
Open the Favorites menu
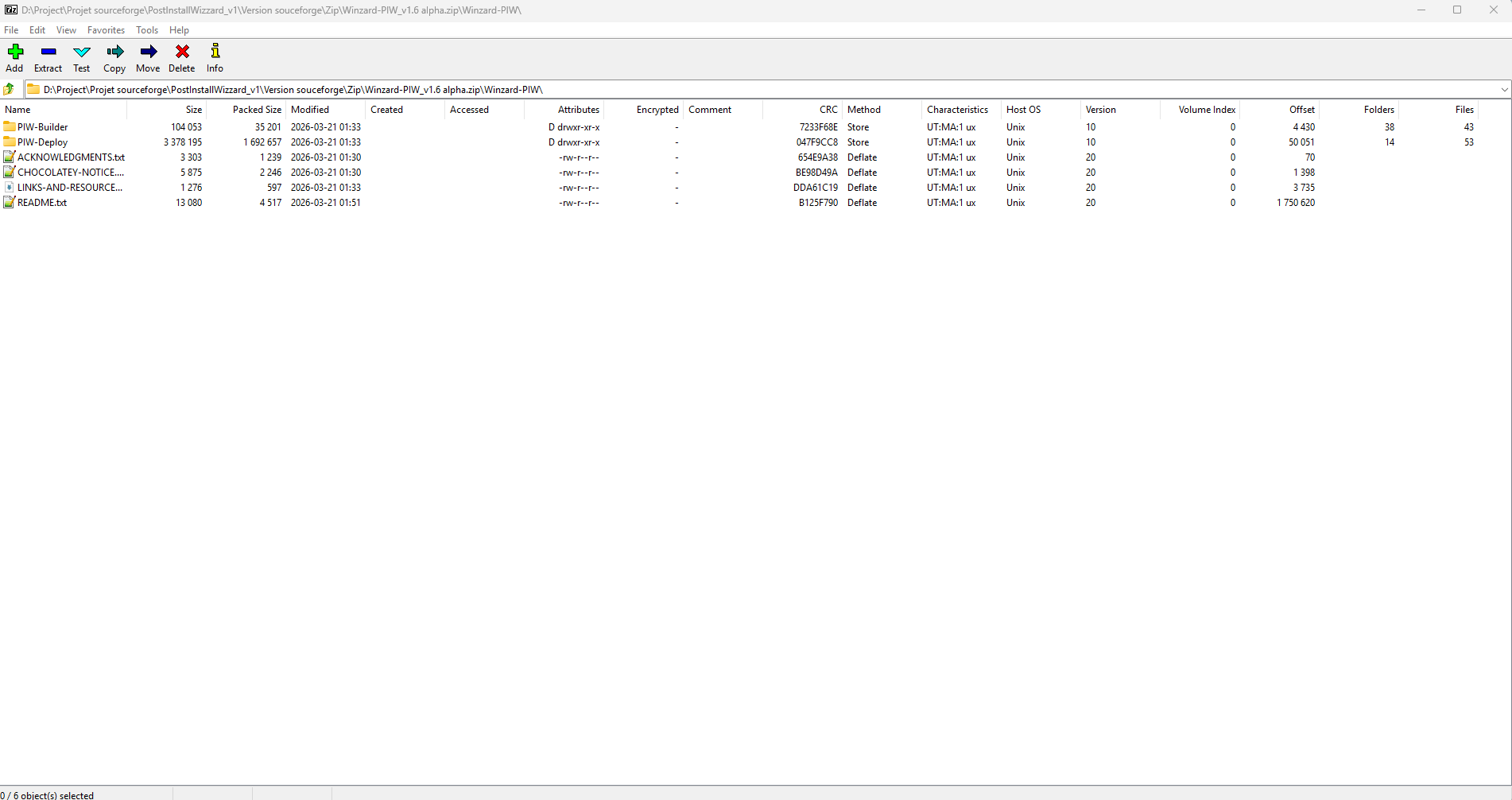tap(107, 30)
